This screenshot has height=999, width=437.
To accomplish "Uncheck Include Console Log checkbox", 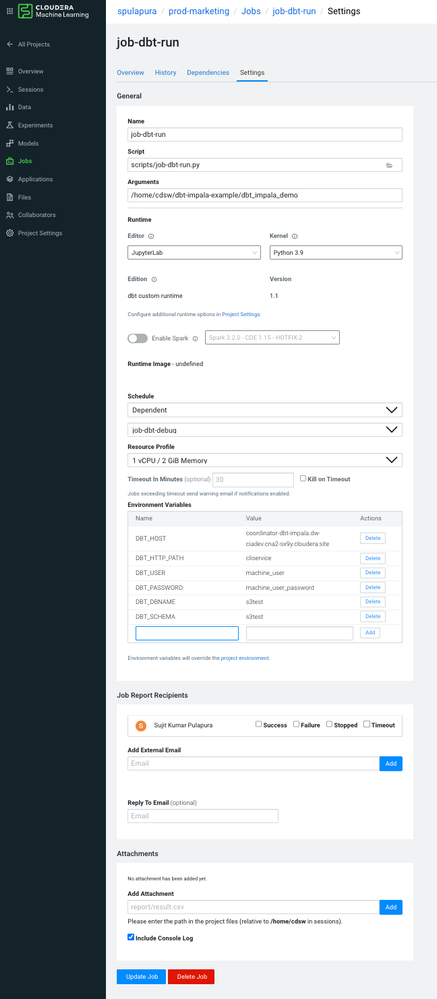I will pyautogui.click(x=131, y=937).
